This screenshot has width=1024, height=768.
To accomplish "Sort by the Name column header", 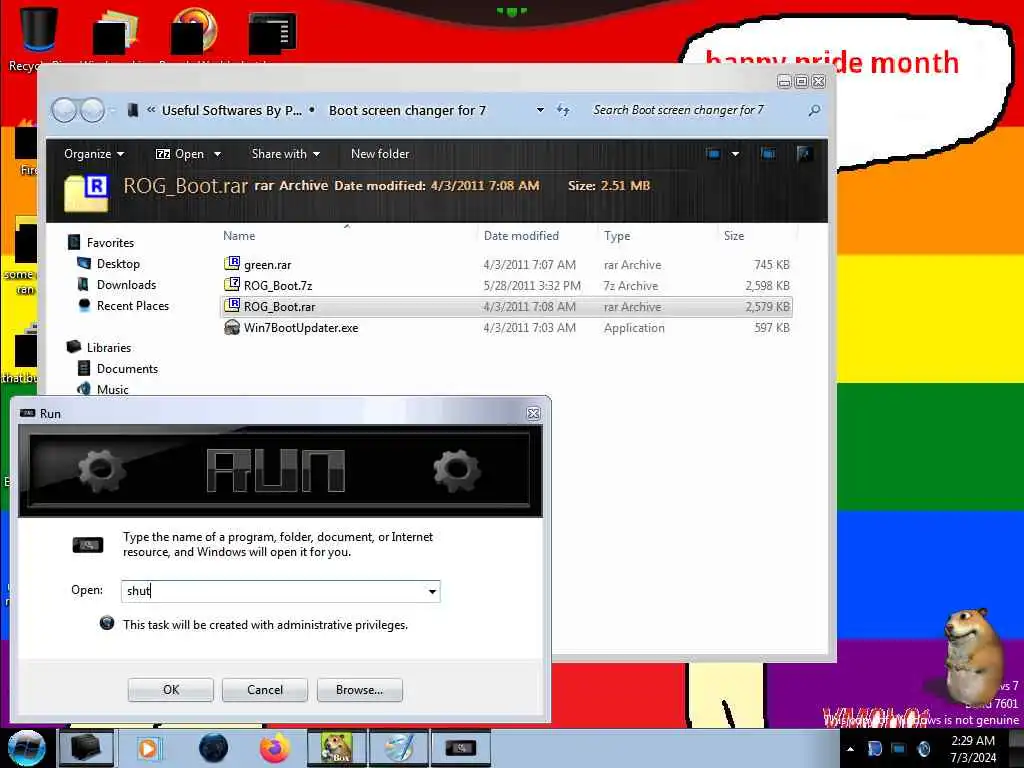I will (239, 236).
